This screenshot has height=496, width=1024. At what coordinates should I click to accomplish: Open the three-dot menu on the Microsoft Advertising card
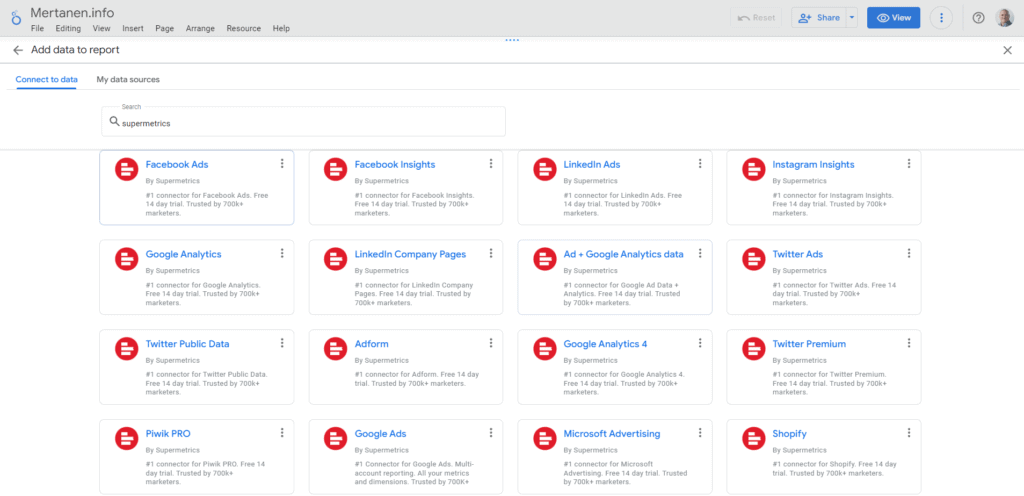(x=700, y=433)
